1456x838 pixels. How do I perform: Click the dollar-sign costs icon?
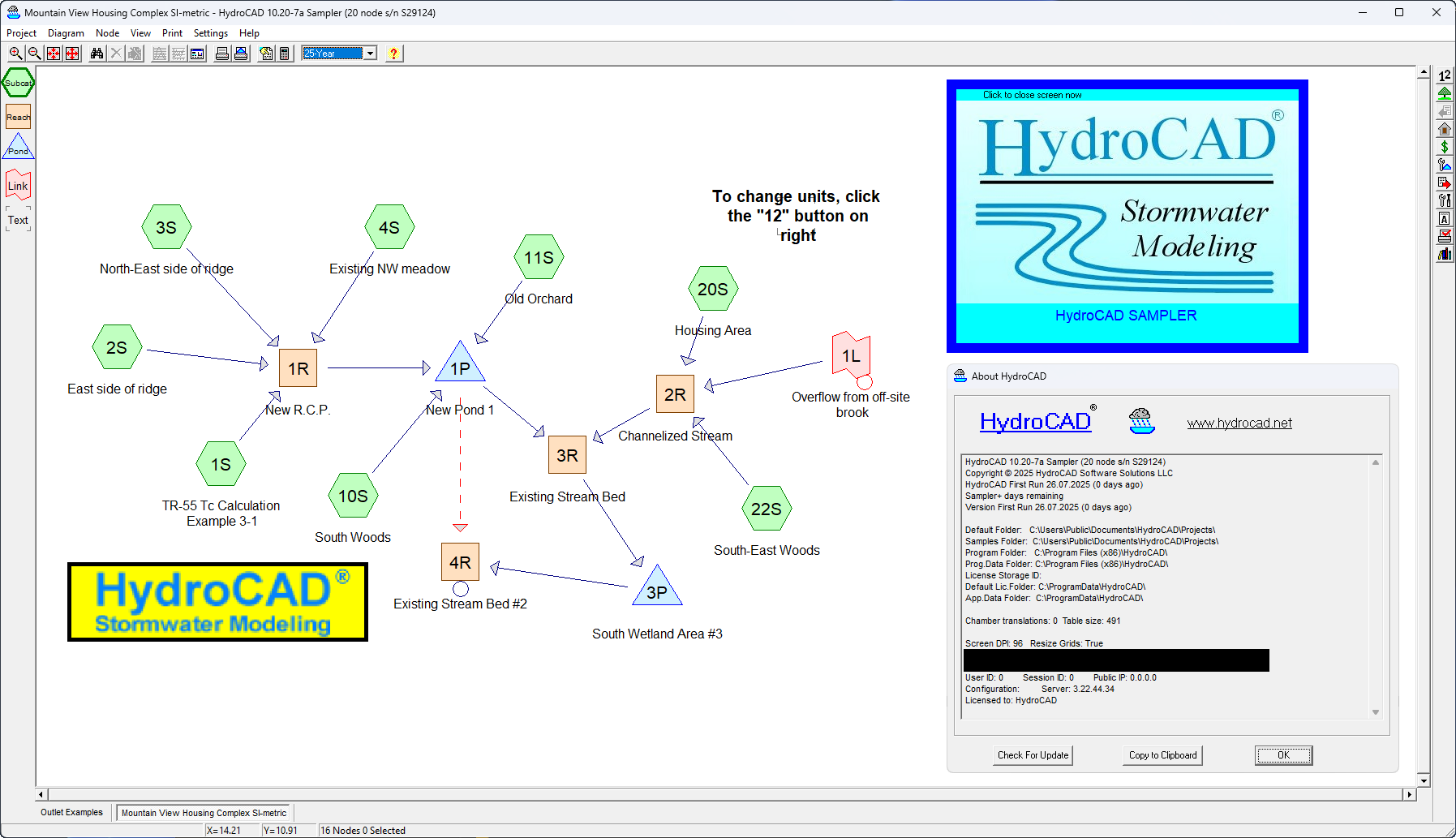pyautogui.click(x=1445, y=147)
